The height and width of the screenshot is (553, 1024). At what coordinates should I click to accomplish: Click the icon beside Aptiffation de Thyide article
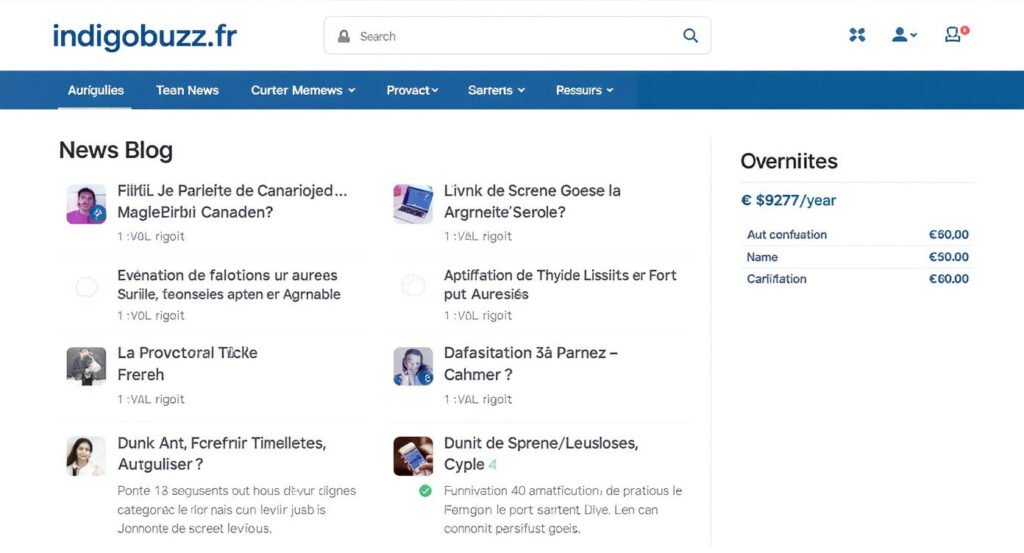click(413, 286)
